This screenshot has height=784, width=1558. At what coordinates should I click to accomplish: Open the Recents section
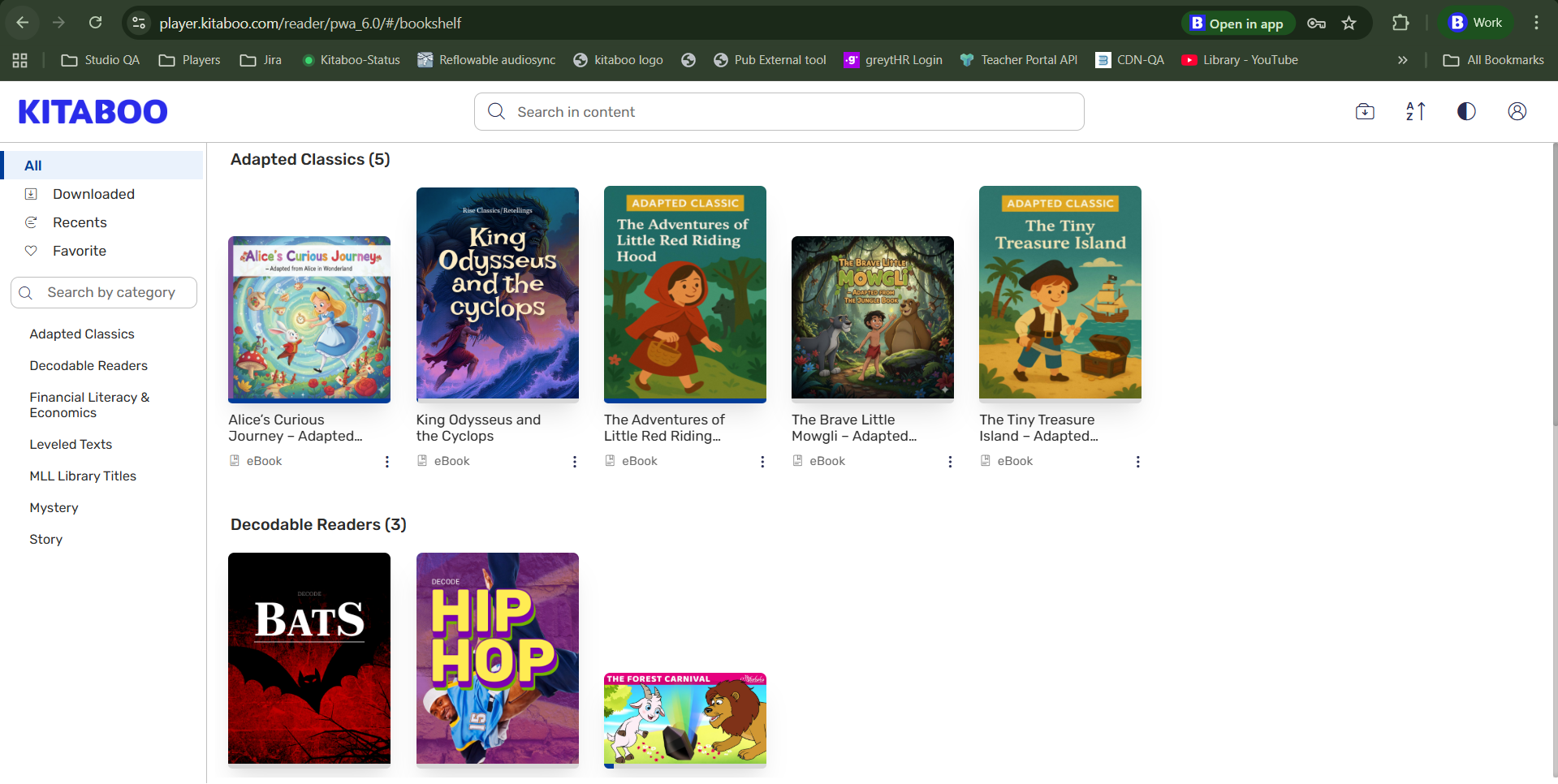80,222
